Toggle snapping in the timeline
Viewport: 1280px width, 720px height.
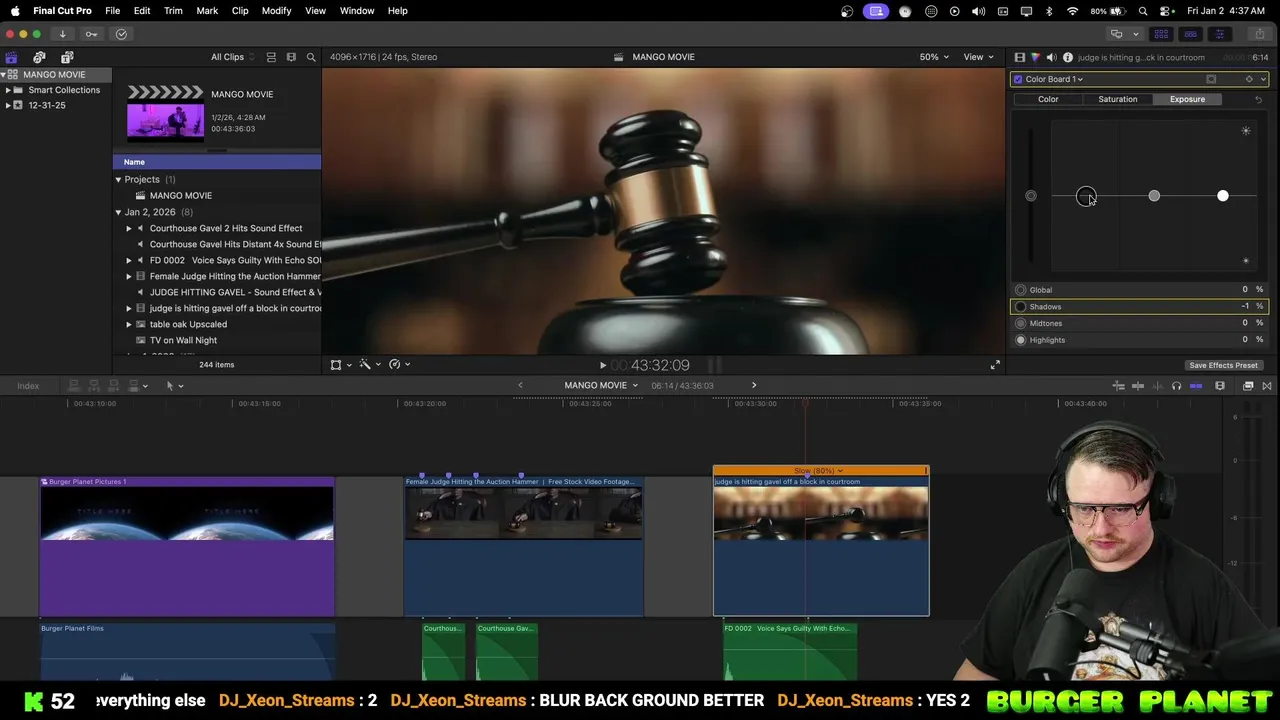[x=1196, y=386]
